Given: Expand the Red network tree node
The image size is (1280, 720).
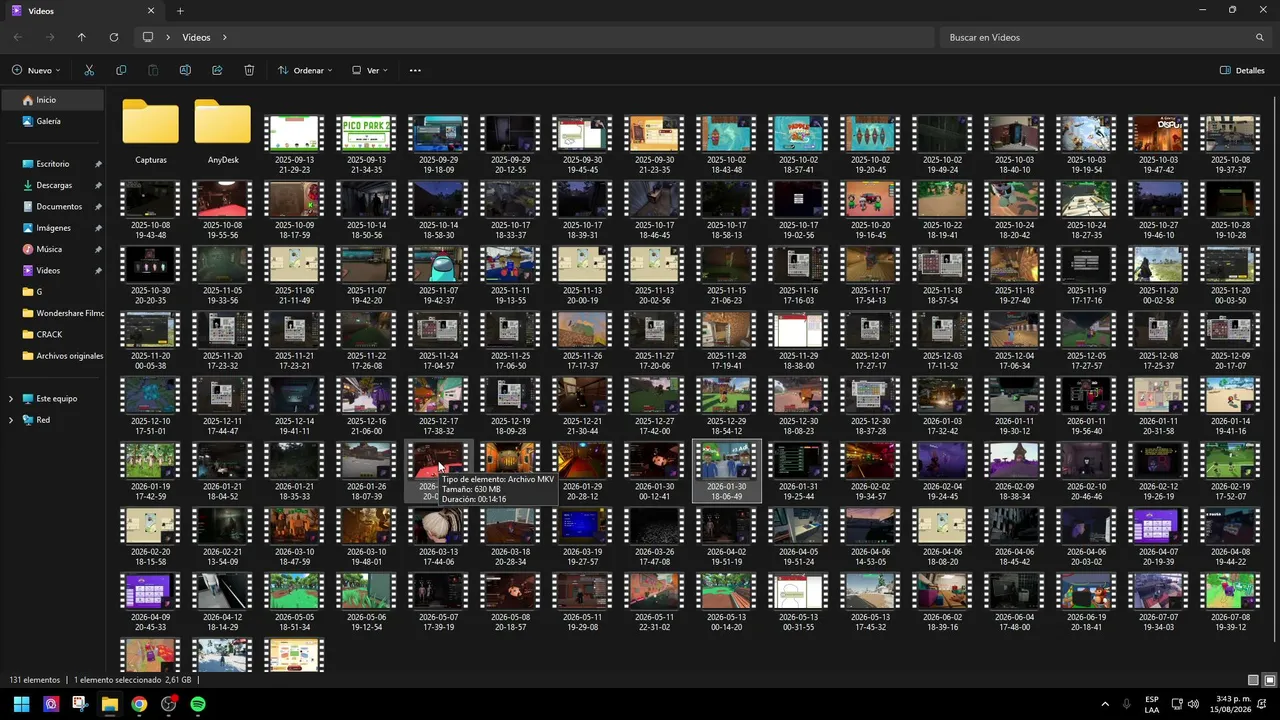Looking at the screenshot, I should pyautogui.click(x=11, y=420).
